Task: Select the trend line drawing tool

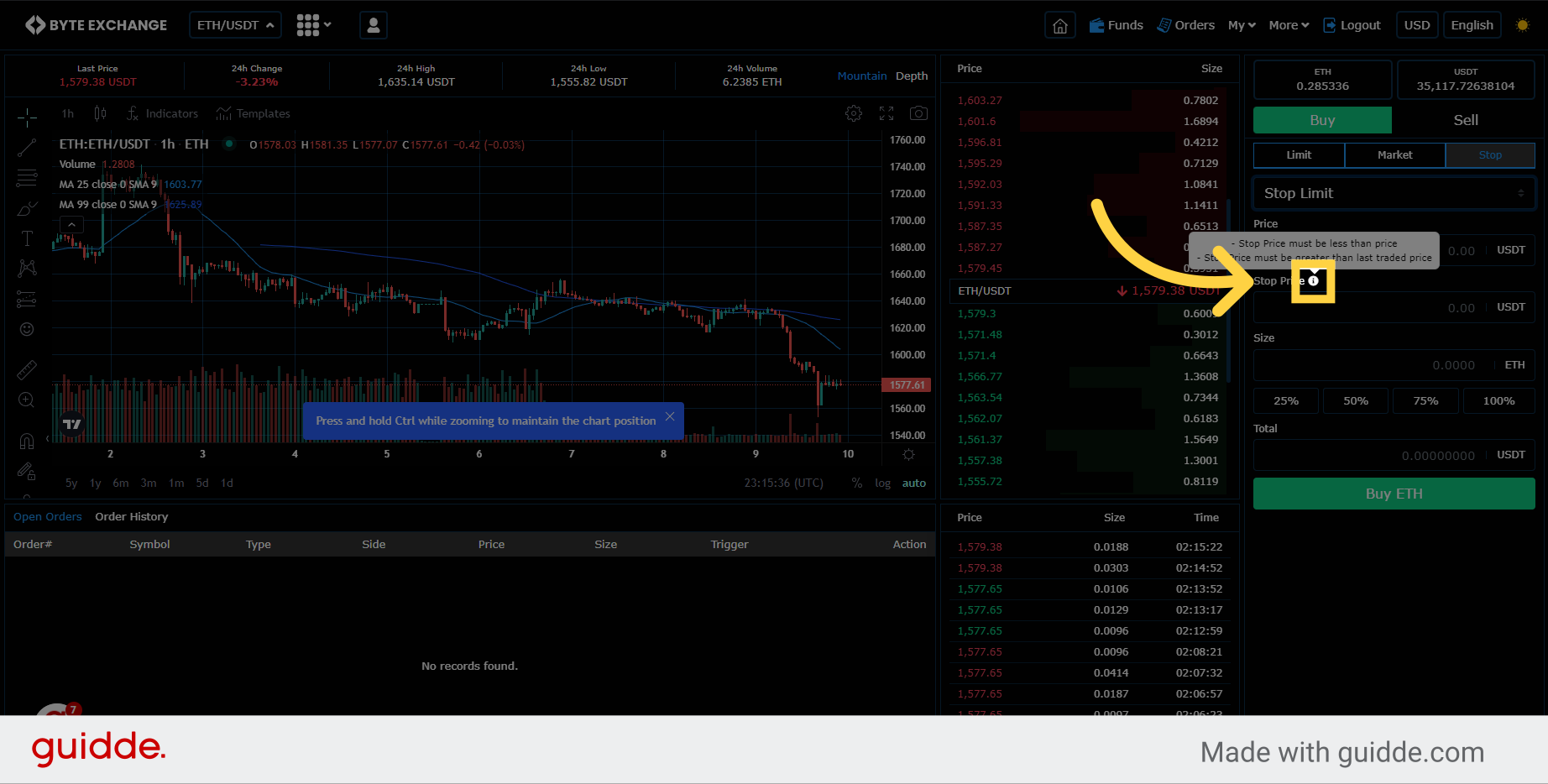Action: click(x=27, y=148)
